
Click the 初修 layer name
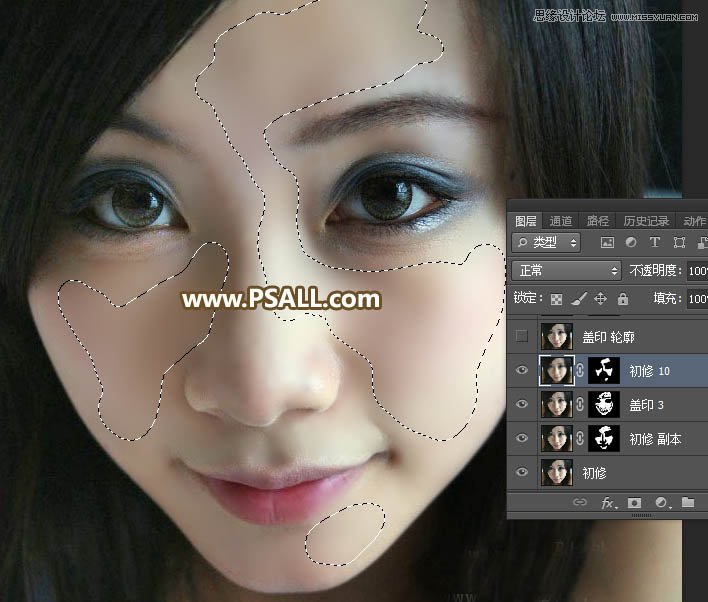(x=594, y=473)
